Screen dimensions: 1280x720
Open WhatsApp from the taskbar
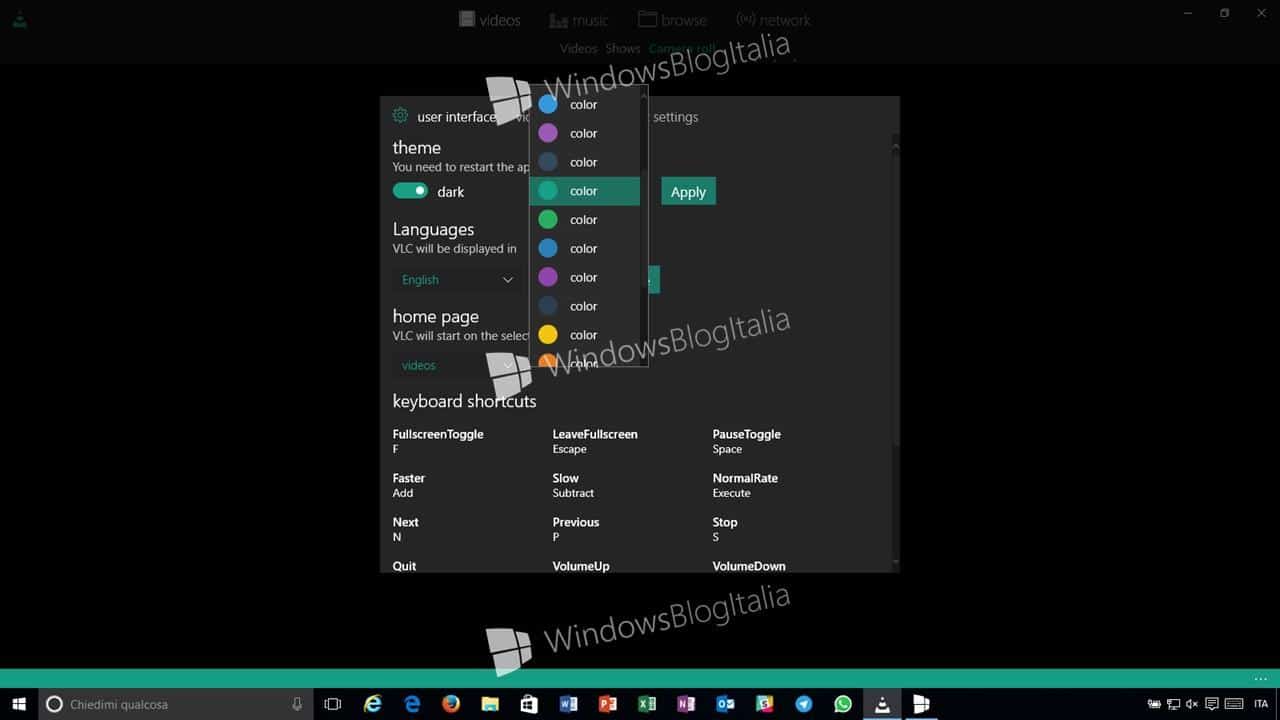tap(843, 704)
